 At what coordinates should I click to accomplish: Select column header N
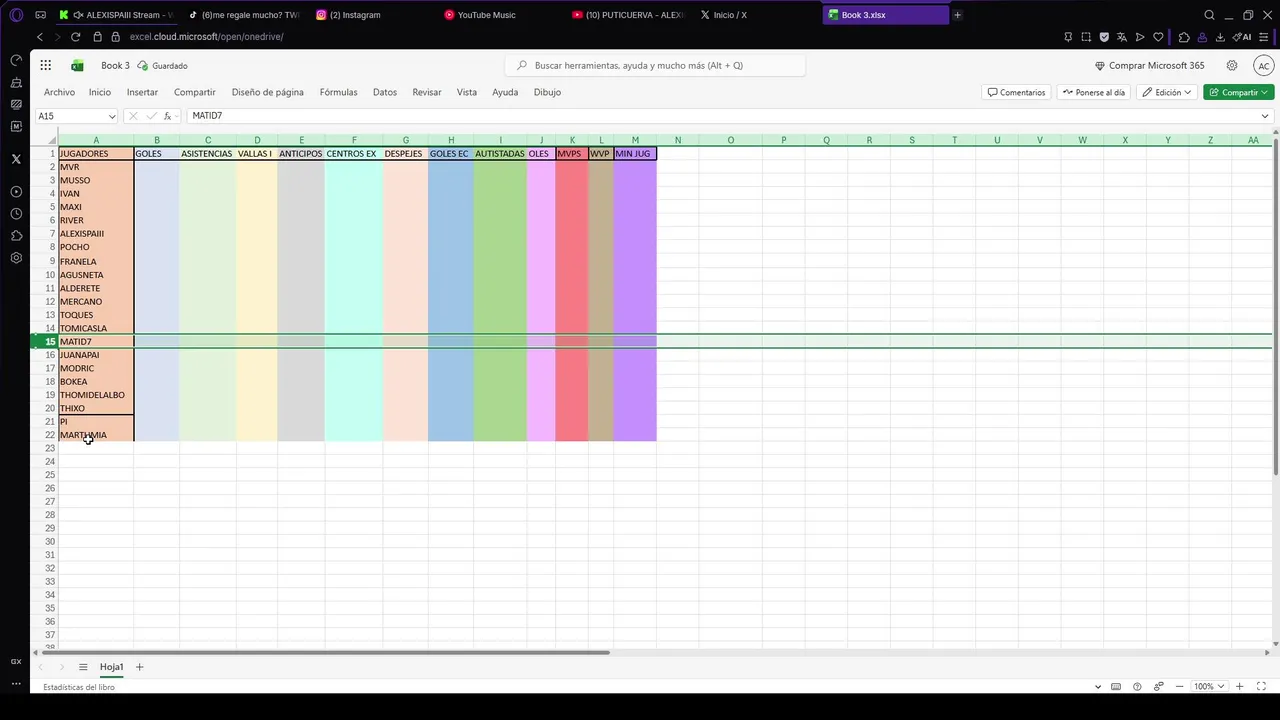[678, 140]
